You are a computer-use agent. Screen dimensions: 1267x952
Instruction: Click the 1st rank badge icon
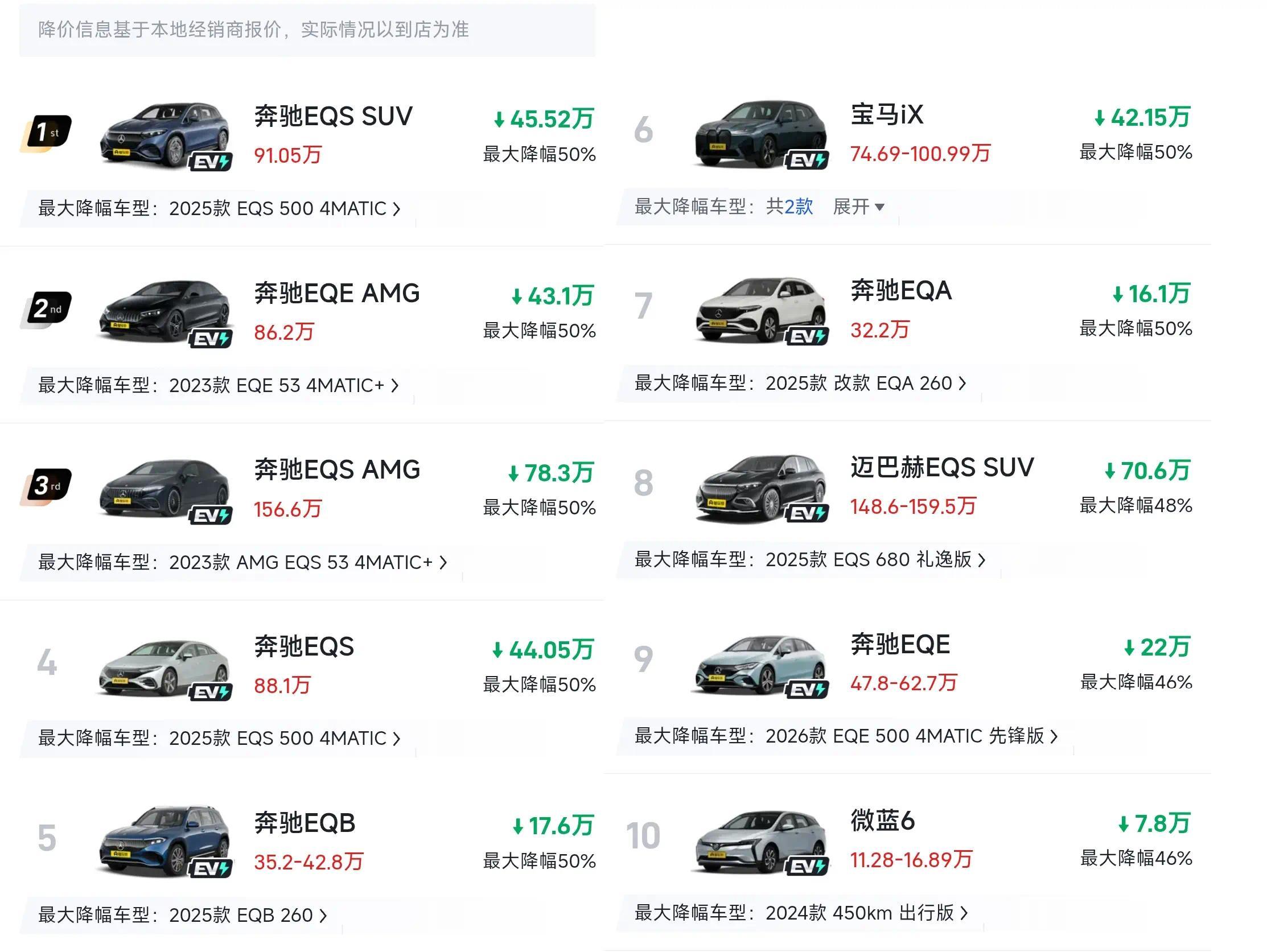(x=47, y=133)
